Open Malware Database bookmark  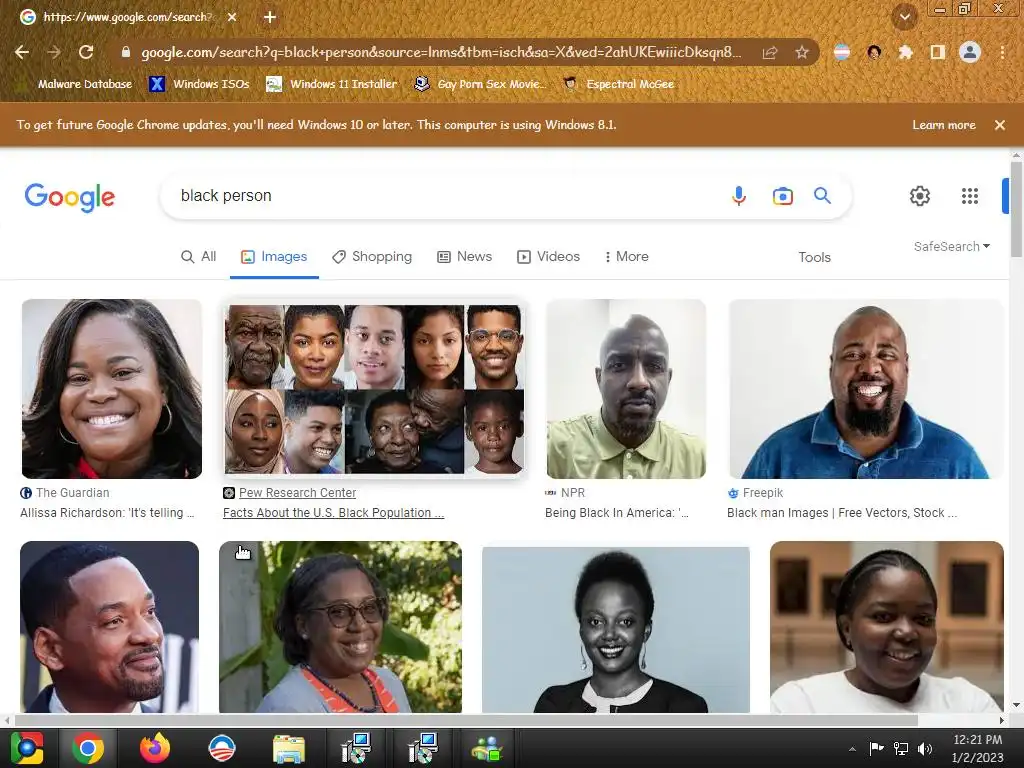(x=85, y=84)
